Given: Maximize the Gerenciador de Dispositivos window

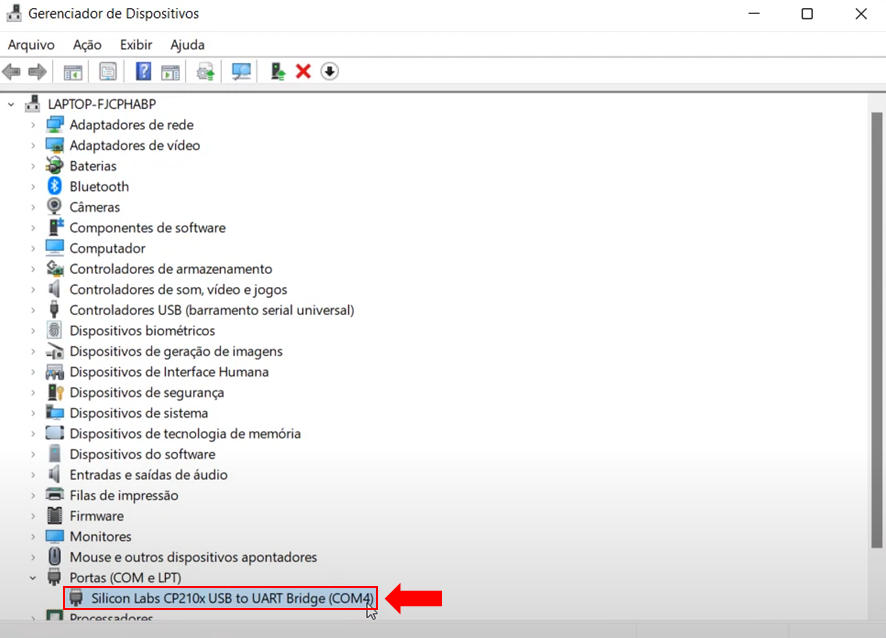Looking at the screenshot, I should pos(807,14).
